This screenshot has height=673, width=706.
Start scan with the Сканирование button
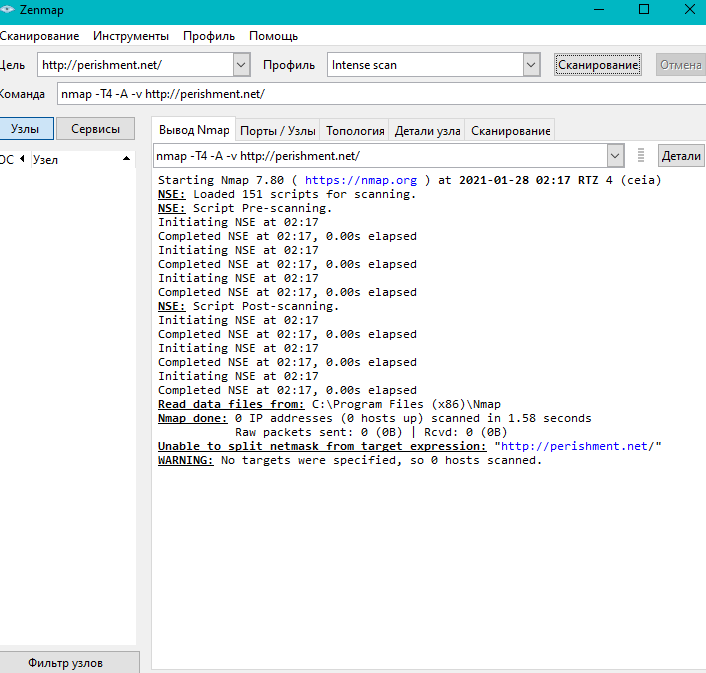(x=598, y=65)
